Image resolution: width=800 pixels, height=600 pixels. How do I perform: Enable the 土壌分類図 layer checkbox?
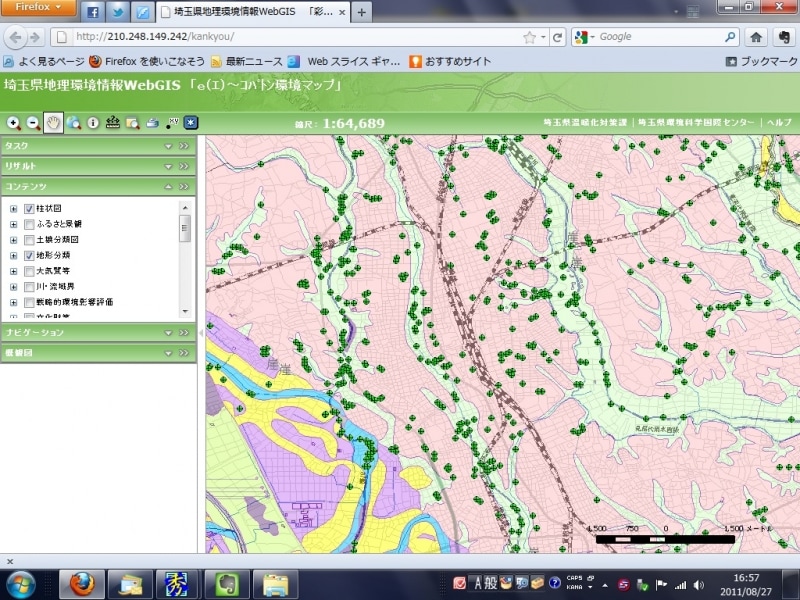coord(29,240)
